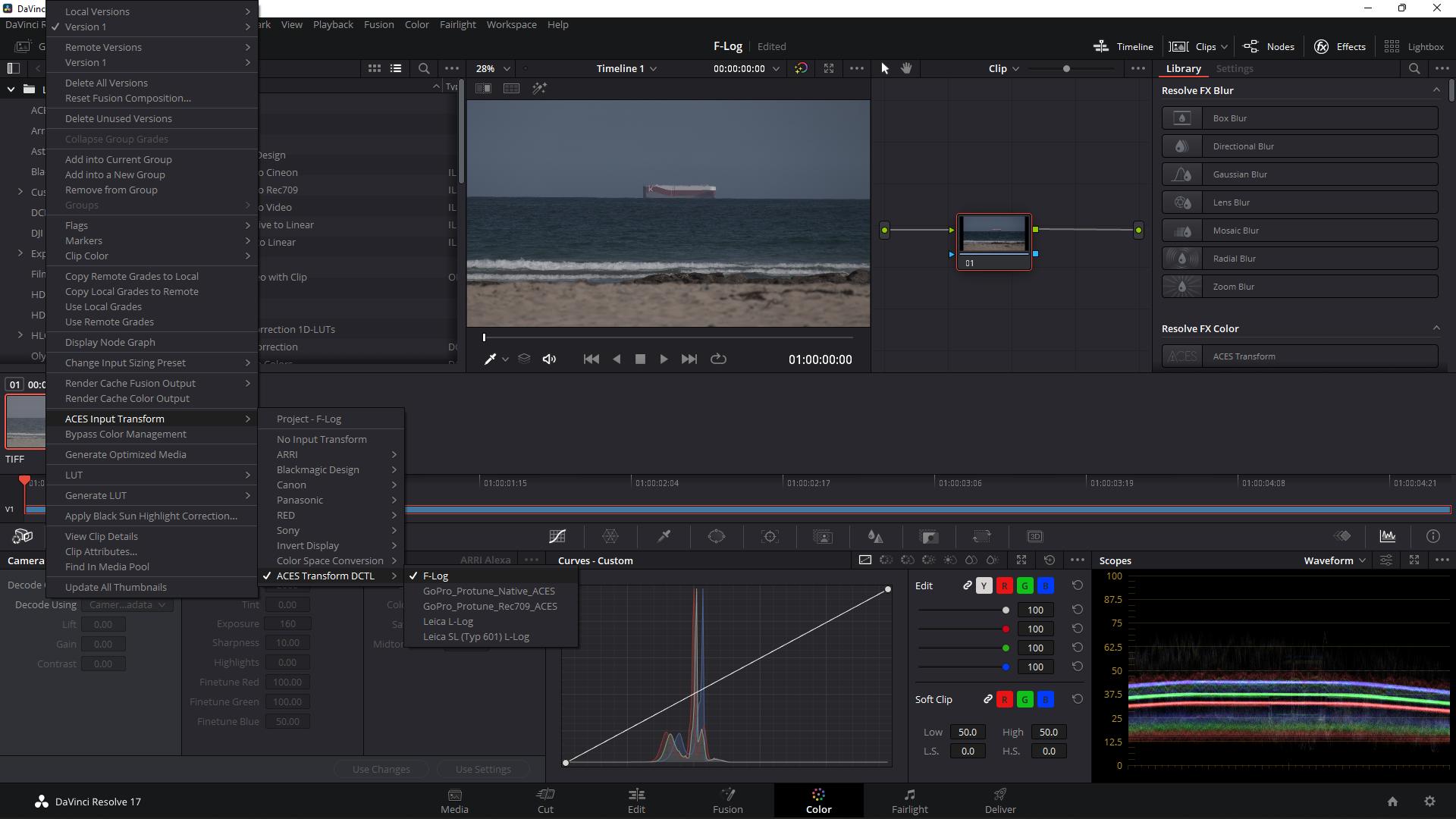Open the Keyframes palette icon
The image size is (1456, 819).
[x=1342, y=536]
